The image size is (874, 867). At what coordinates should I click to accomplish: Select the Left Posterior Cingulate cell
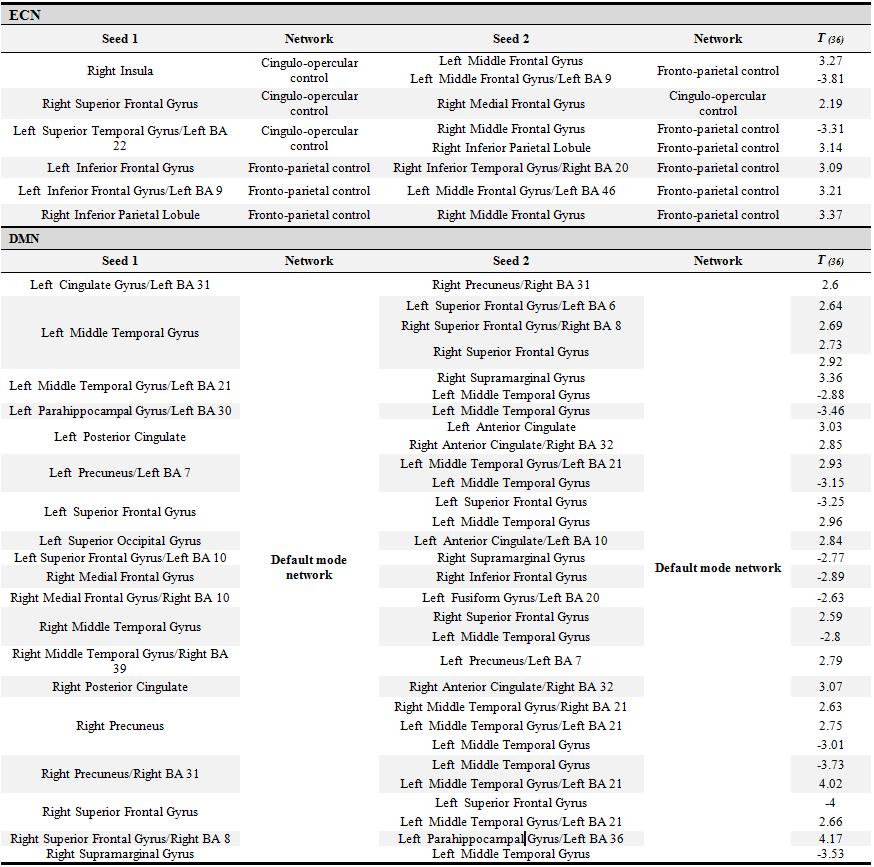120,437
